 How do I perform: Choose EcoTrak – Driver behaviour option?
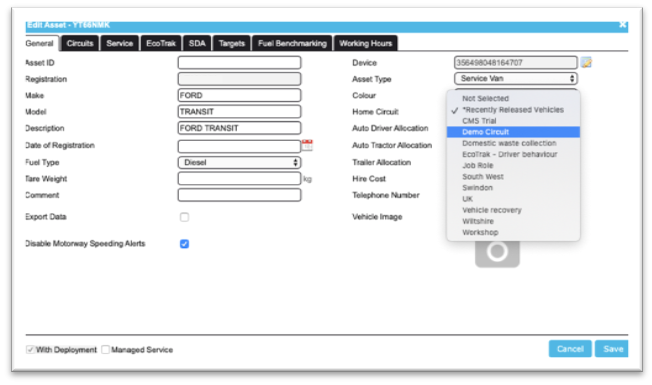513,154
